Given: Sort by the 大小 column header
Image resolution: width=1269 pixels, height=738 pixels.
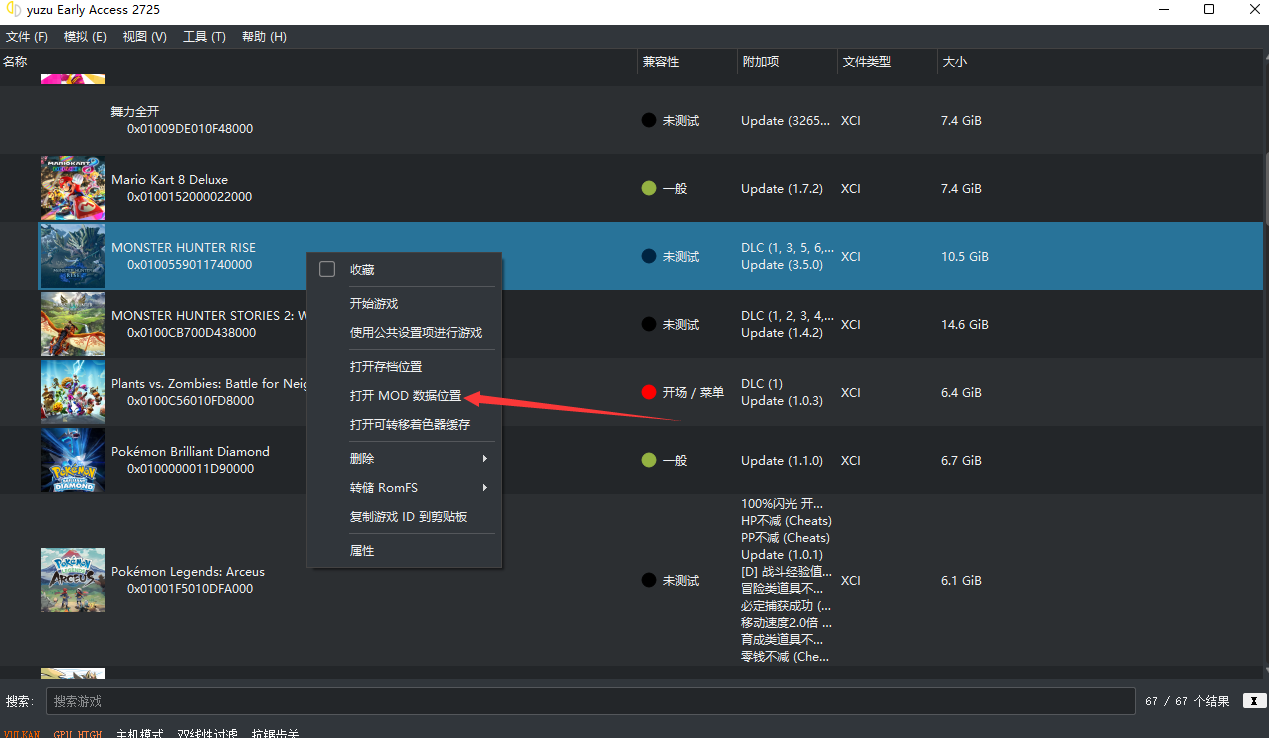Looking at the screenshot, I should point(1099,61).
